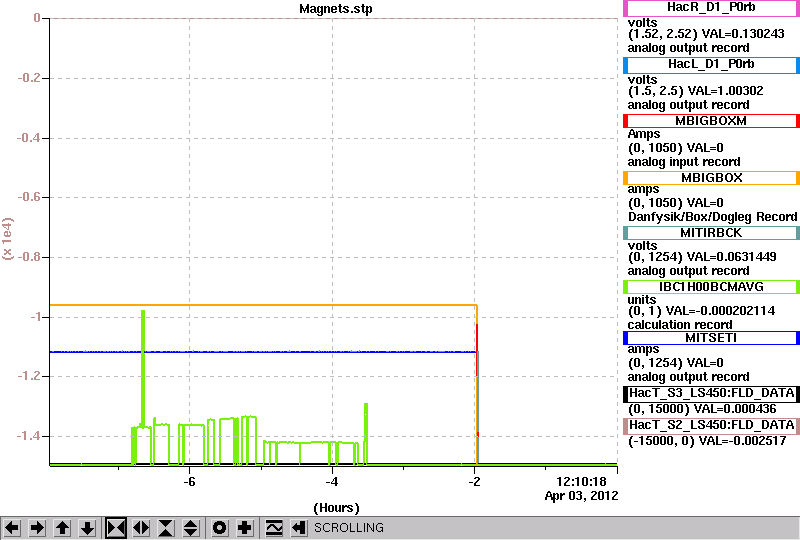Click the 12:10:18 timestamp label
800x540 pixels.
(x=581, y=482)
